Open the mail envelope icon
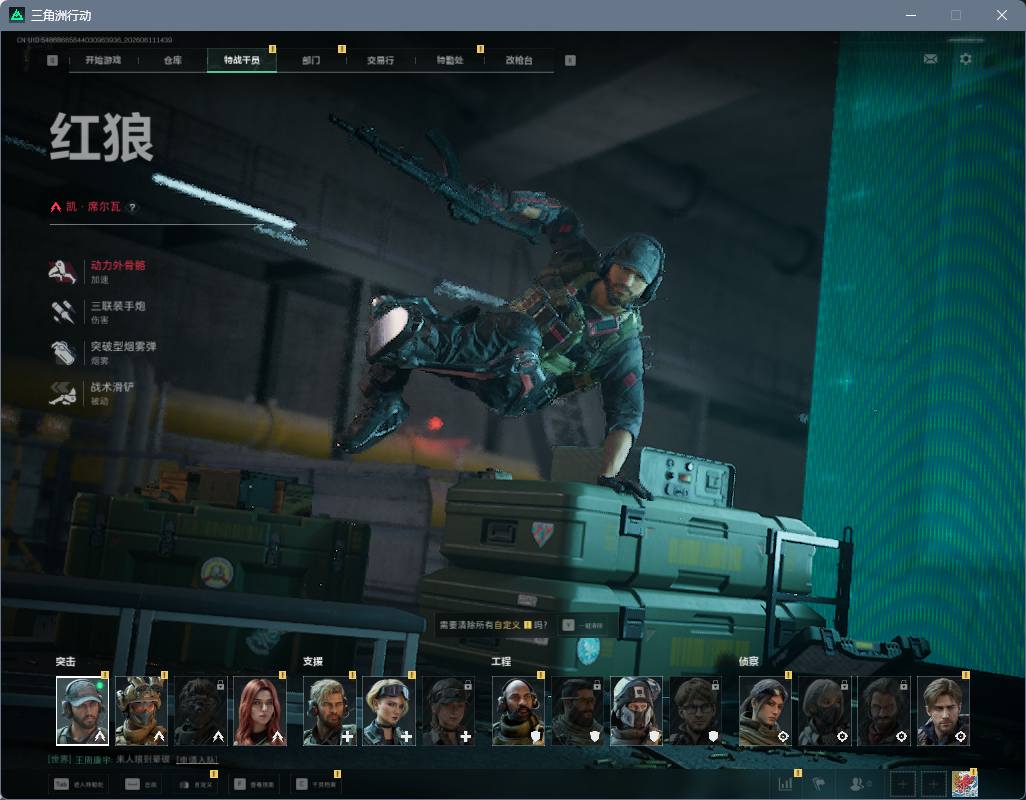The height and width of the screenshot is (800, 1026). tap(930, 60)
